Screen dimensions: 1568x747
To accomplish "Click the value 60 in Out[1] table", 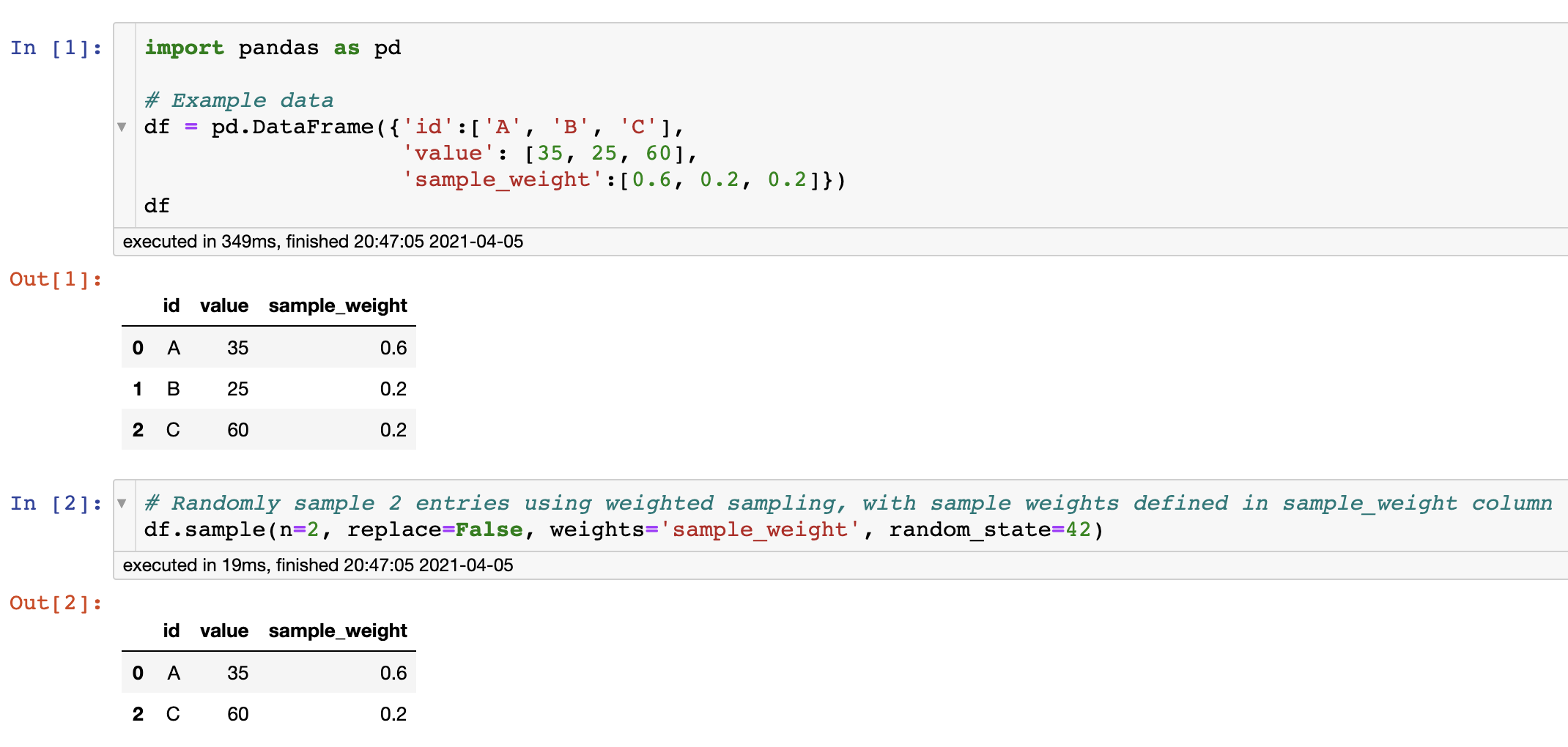I will coord(237,430).
